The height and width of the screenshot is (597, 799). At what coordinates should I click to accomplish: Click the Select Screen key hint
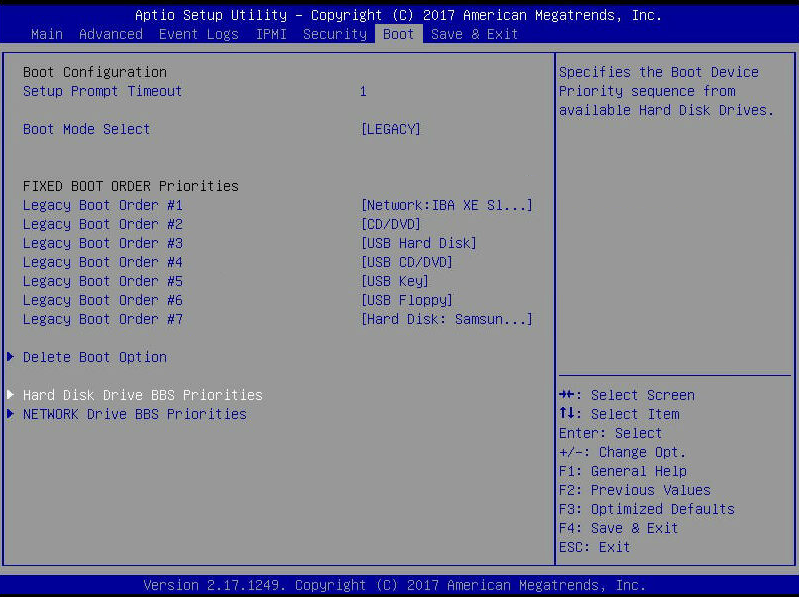click(627, 395)
